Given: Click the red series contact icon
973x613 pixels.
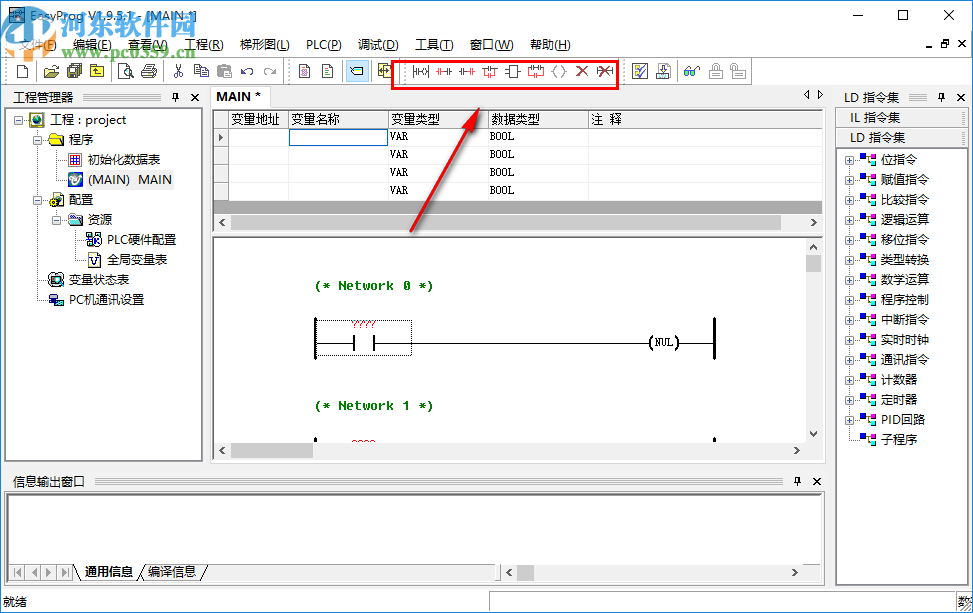Looking at the screenshot, I should 444,72.
